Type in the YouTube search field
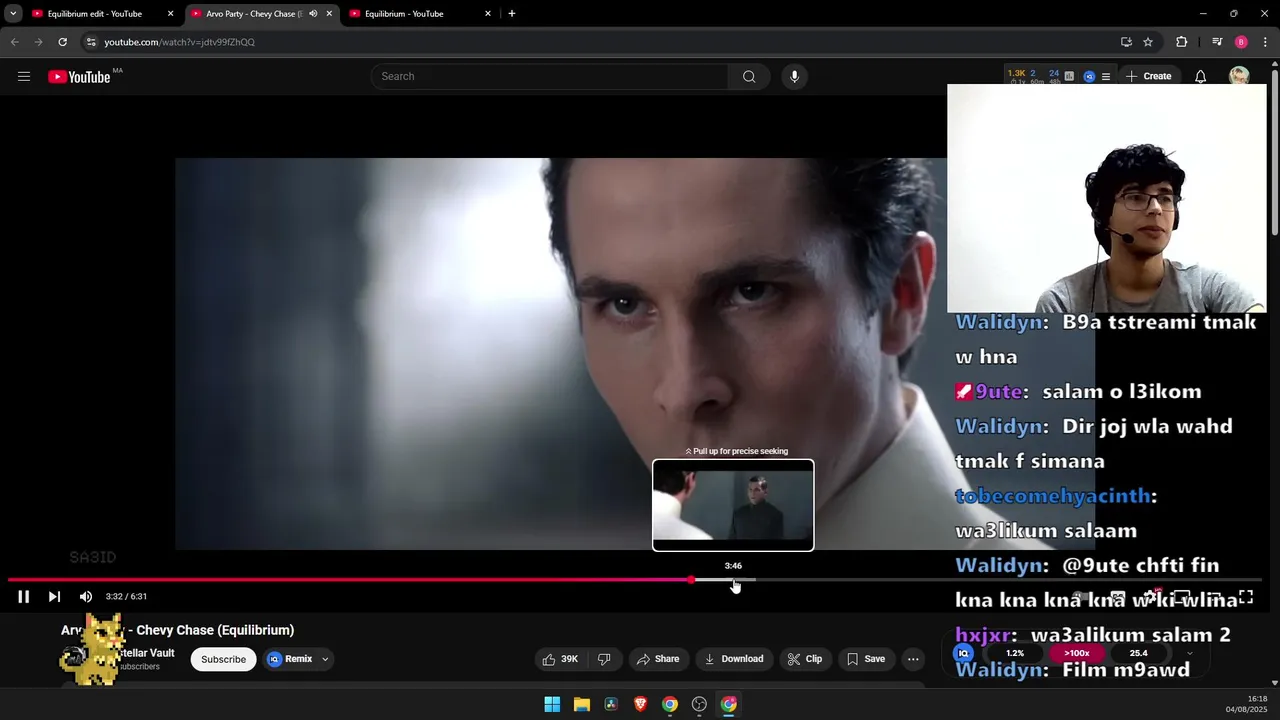 (550, 76)
